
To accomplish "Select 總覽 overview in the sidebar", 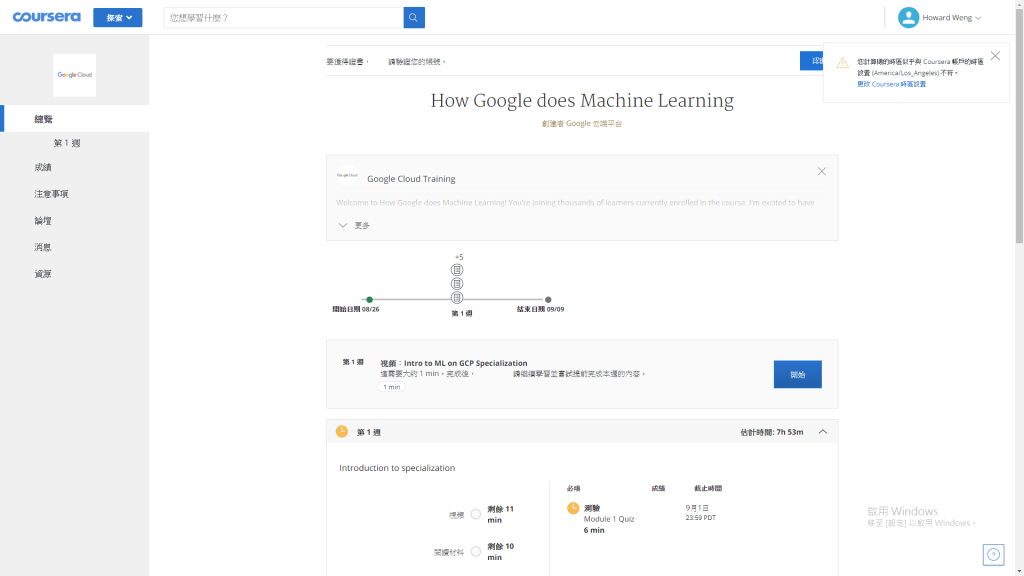I will tap(74, 119).
